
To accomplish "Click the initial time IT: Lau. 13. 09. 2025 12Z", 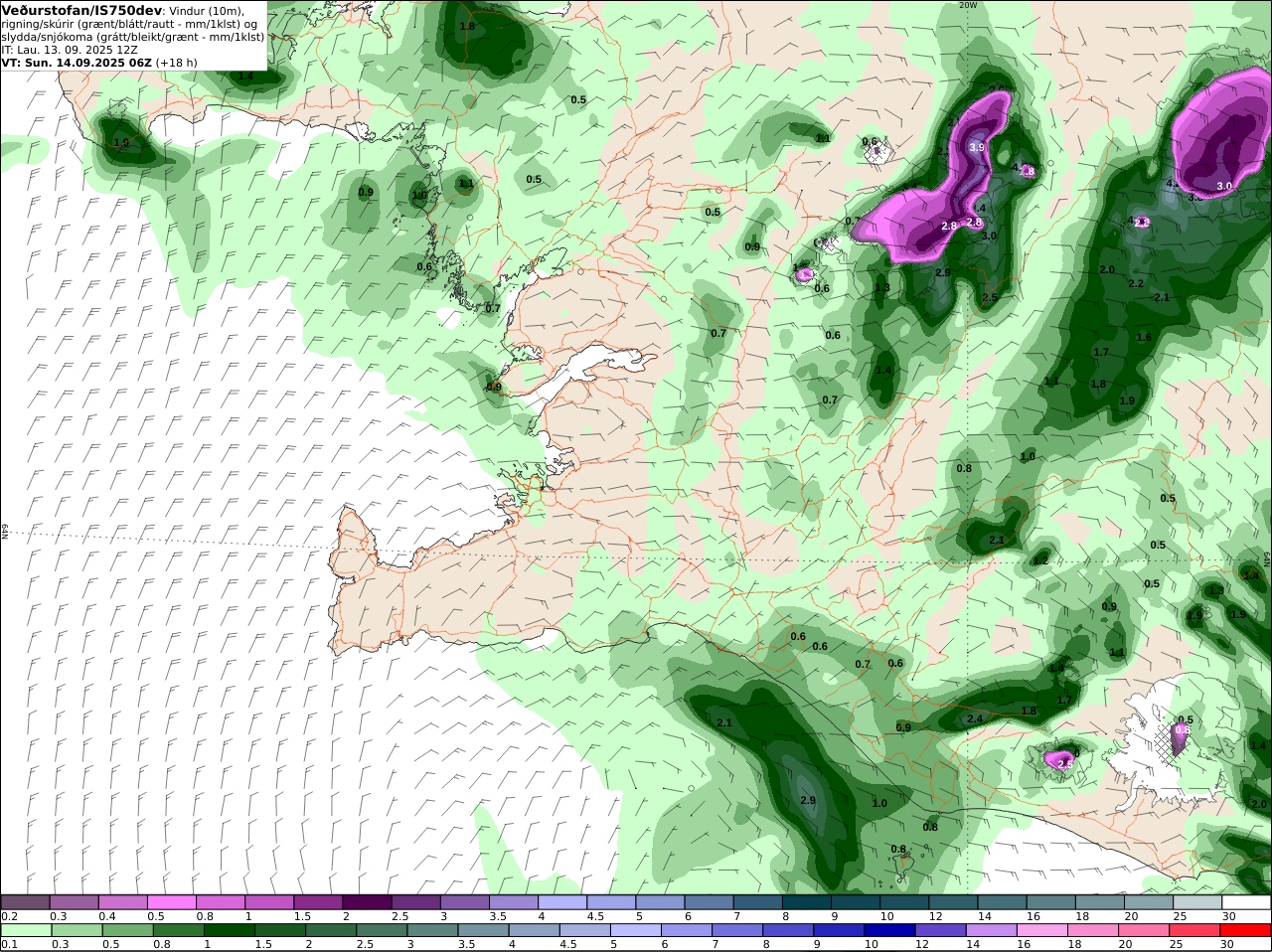I will (70, 49).
